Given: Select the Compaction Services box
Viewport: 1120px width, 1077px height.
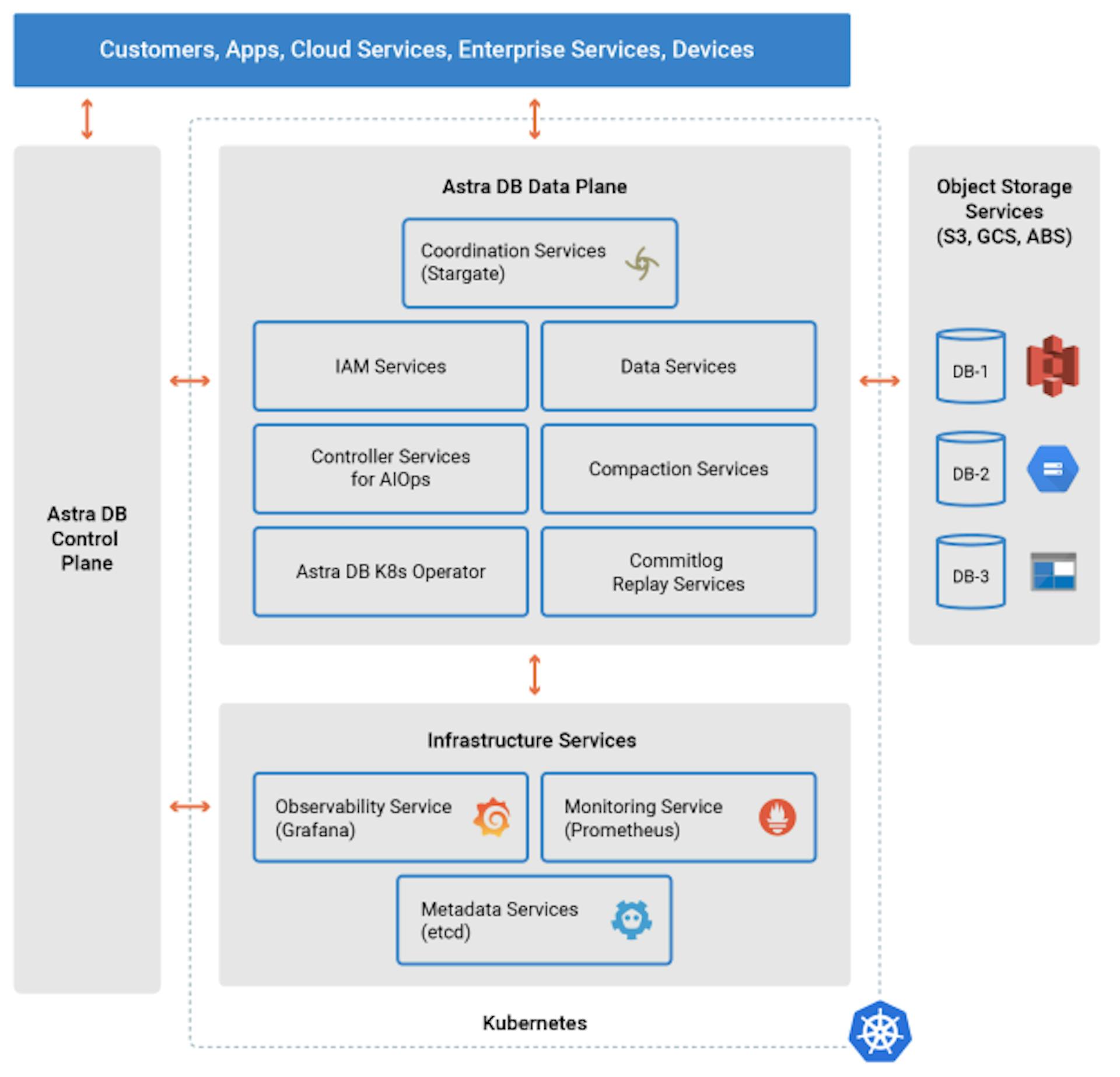Looking at the screenshot, I should (678, 469).
